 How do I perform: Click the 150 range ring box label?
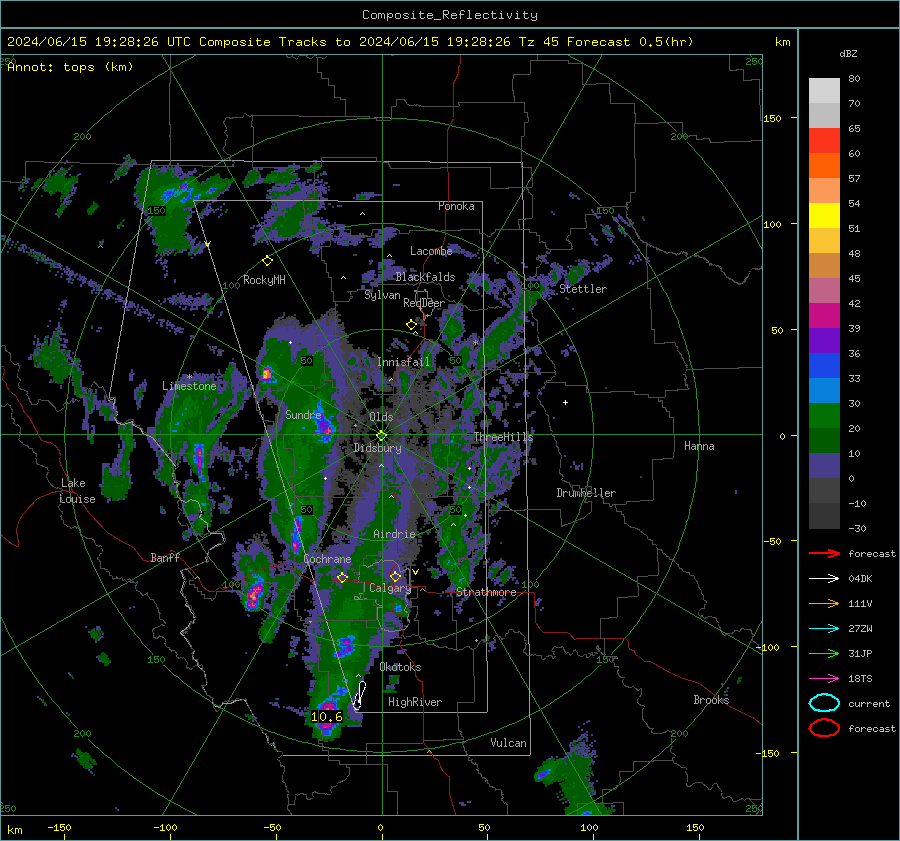click(x=156, y=211)
